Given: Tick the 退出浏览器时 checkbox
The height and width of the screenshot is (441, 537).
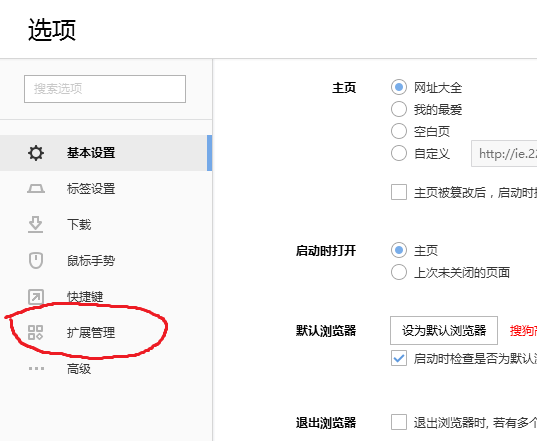Looking at the screenshot, I should (399, 422).
